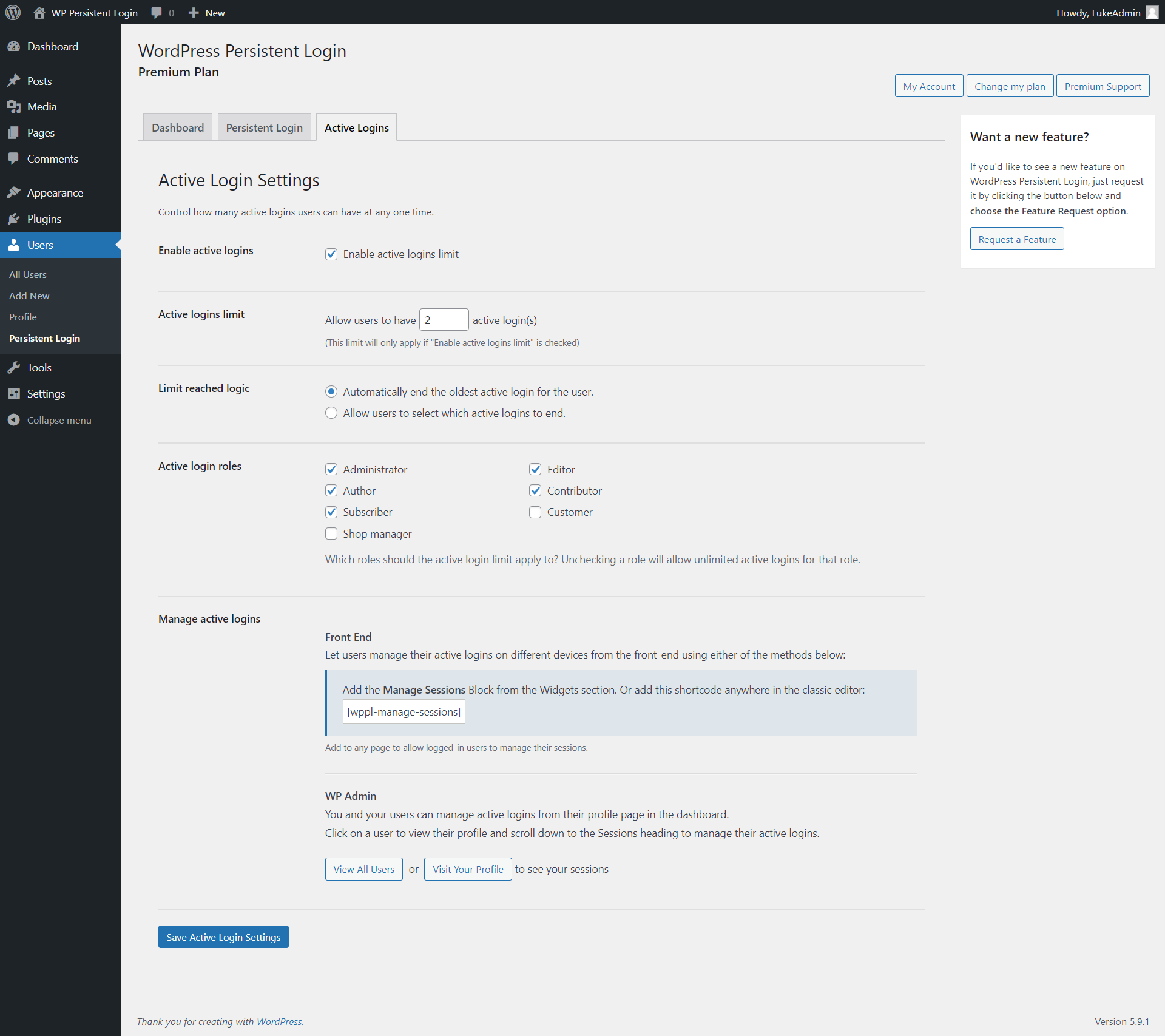Uncheck the Author role checkbox
This screenshot has height=1036, width=1165.
pos(331,491)
